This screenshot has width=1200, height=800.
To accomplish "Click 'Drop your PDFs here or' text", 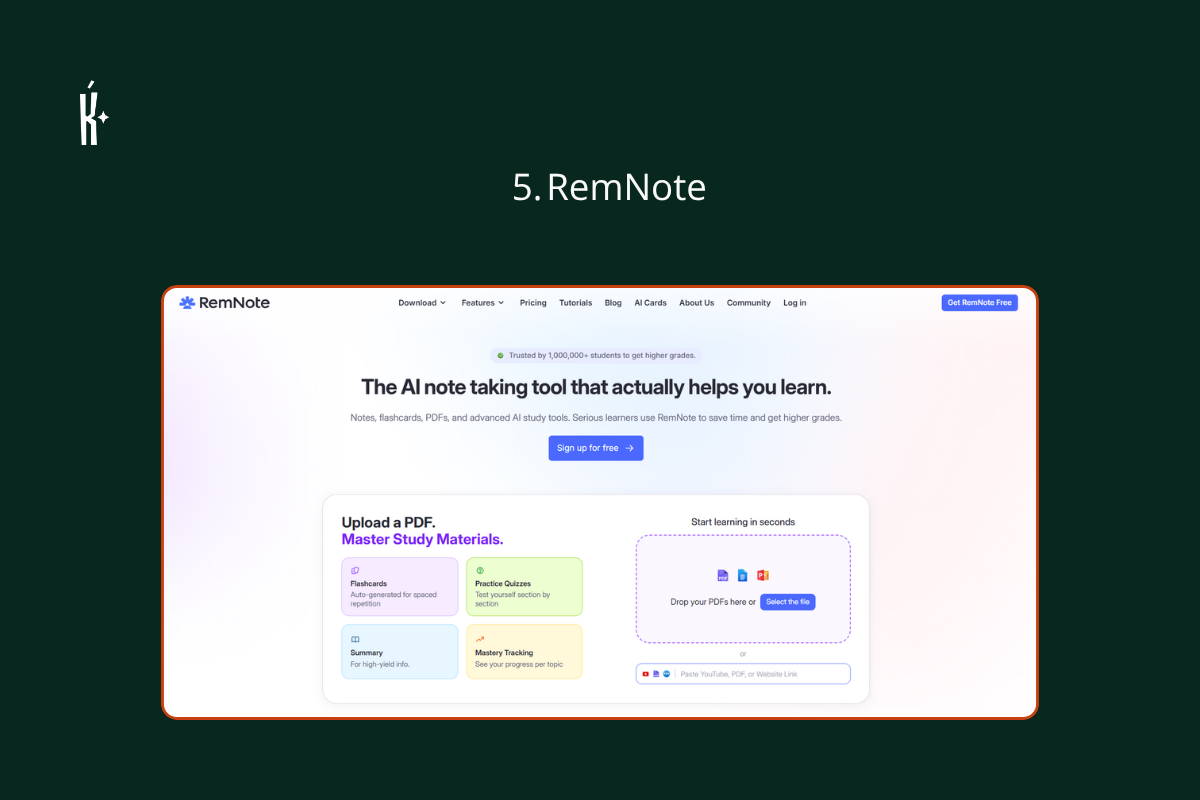I will pyautogui.click(x=713, y=602).
